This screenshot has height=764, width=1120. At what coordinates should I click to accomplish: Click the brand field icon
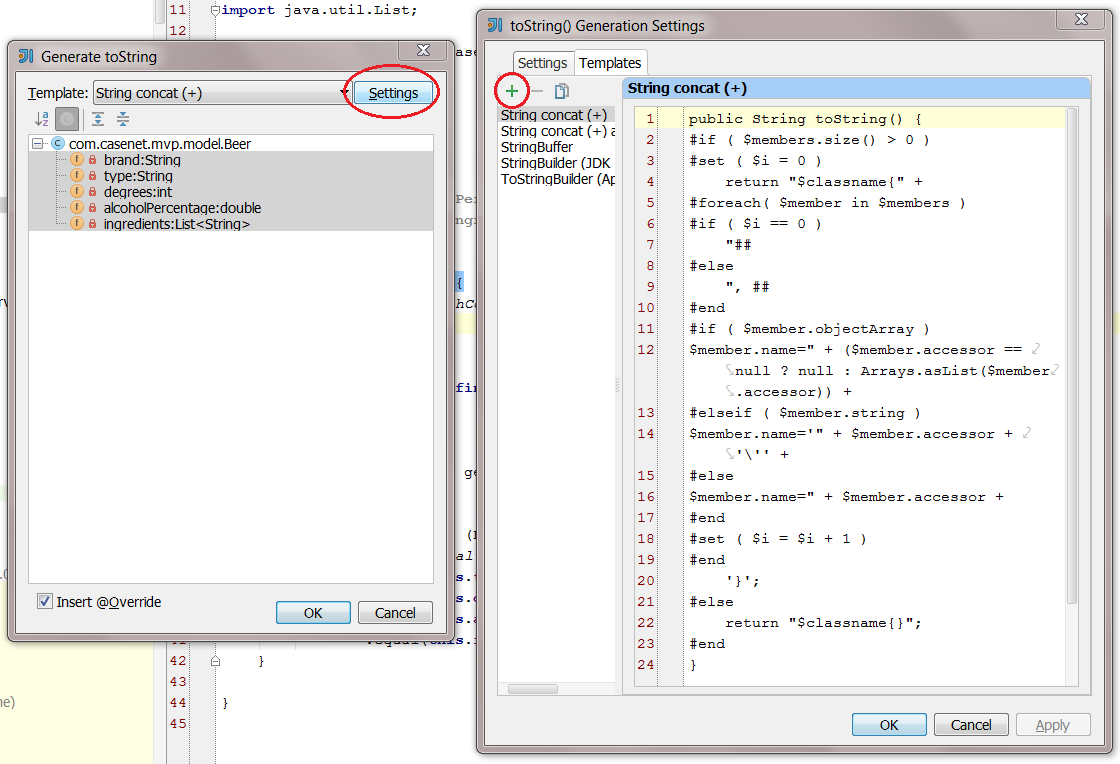(x=77, y=160)
